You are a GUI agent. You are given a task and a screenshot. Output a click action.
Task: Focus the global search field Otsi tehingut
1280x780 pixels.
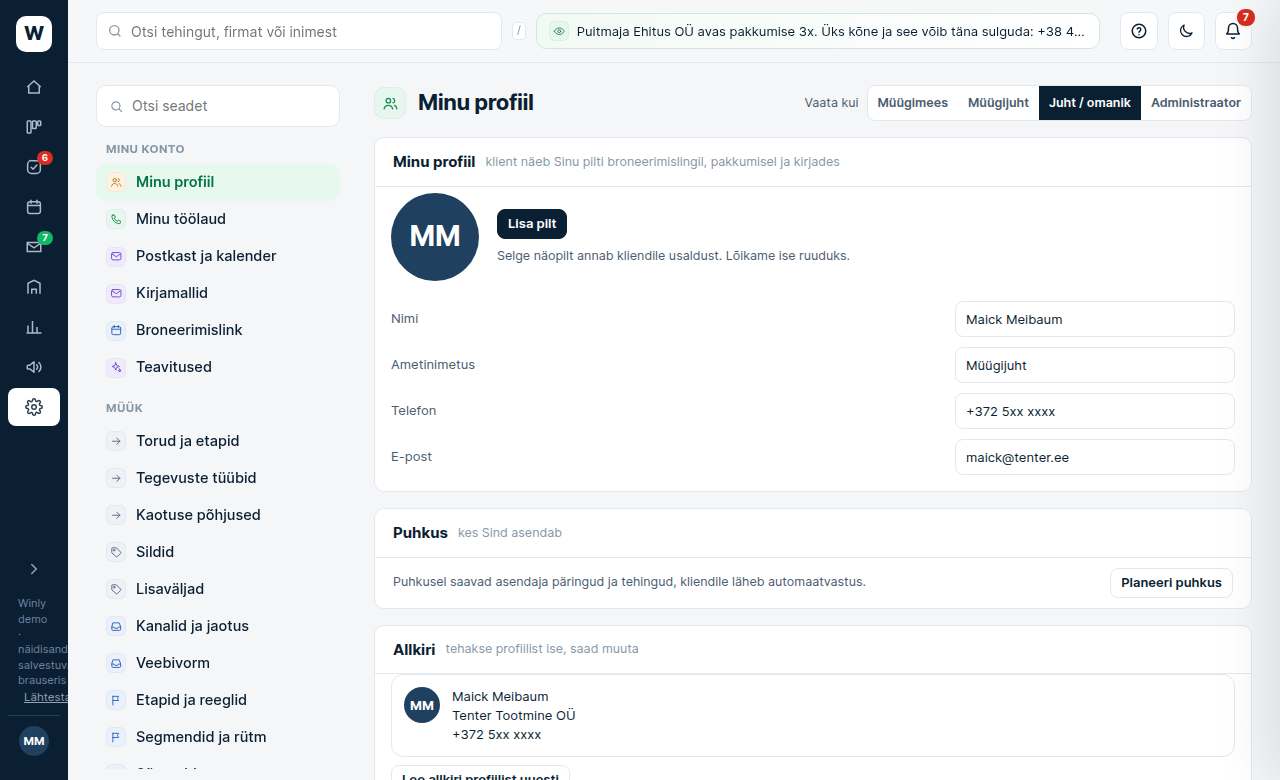[299, 31]
